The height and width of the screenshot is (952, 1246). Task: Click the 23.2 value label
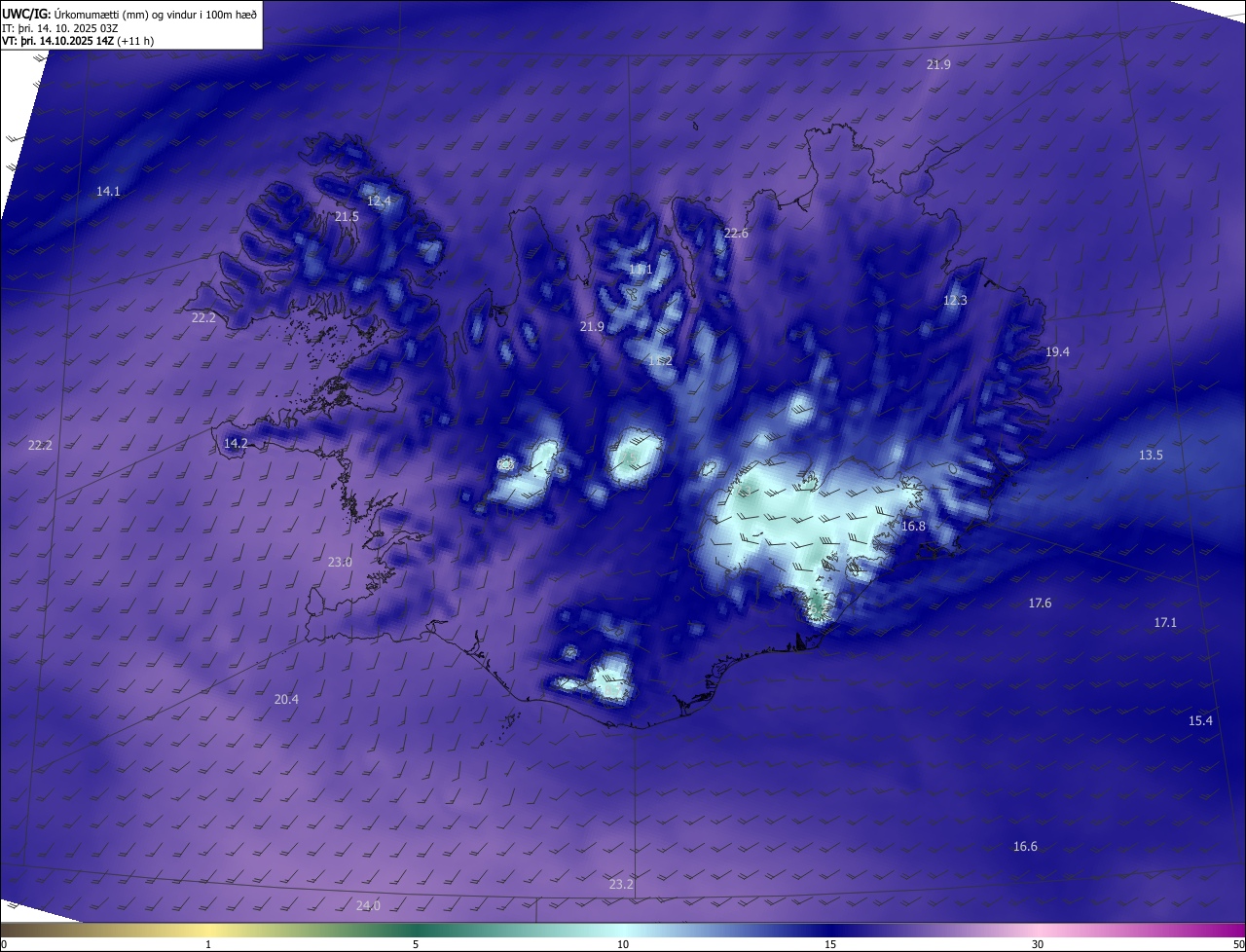[621, 885]
